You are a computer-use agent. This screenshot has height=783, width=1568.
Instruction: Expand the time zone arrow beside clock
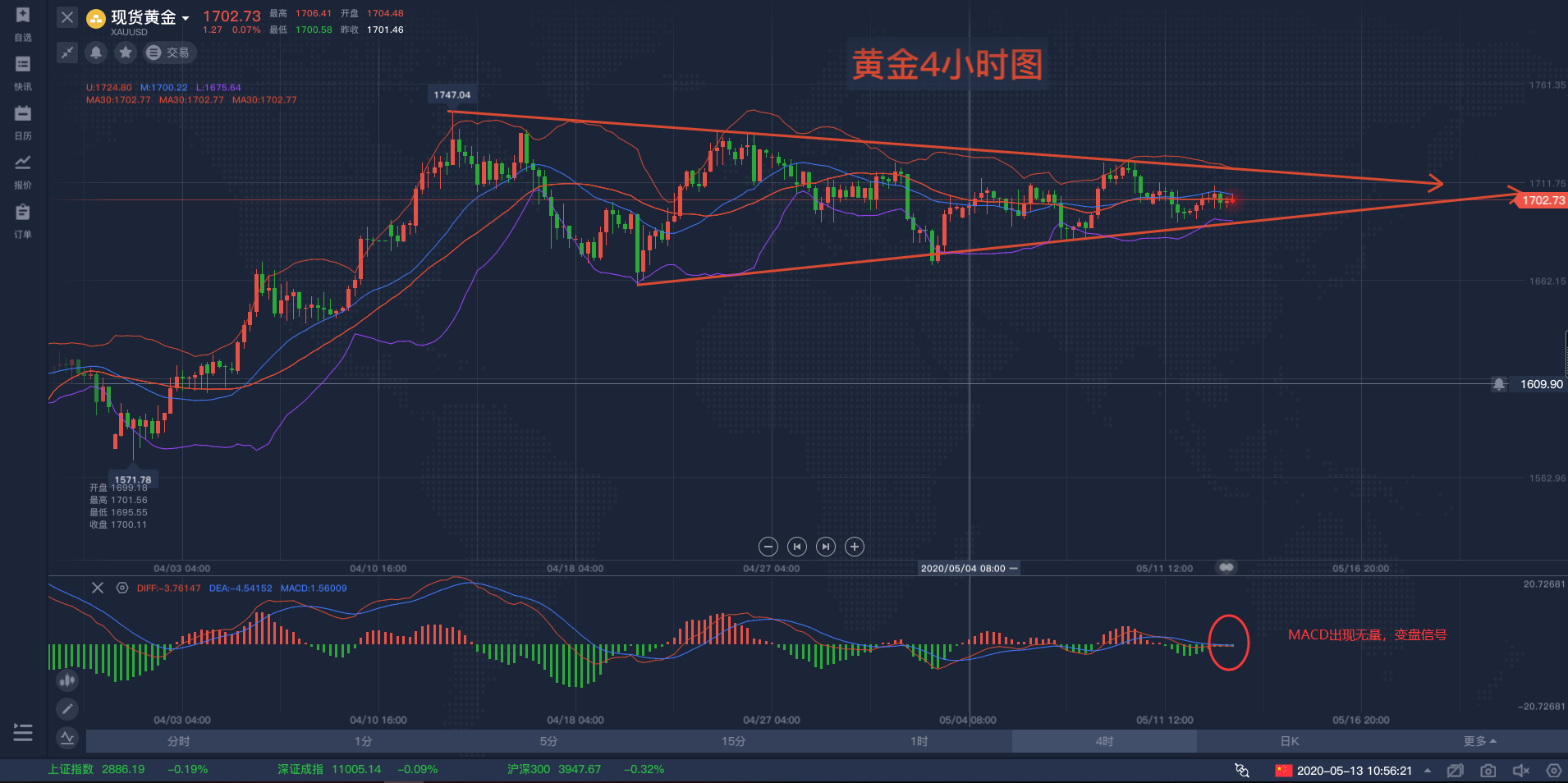click(1428, 770)
